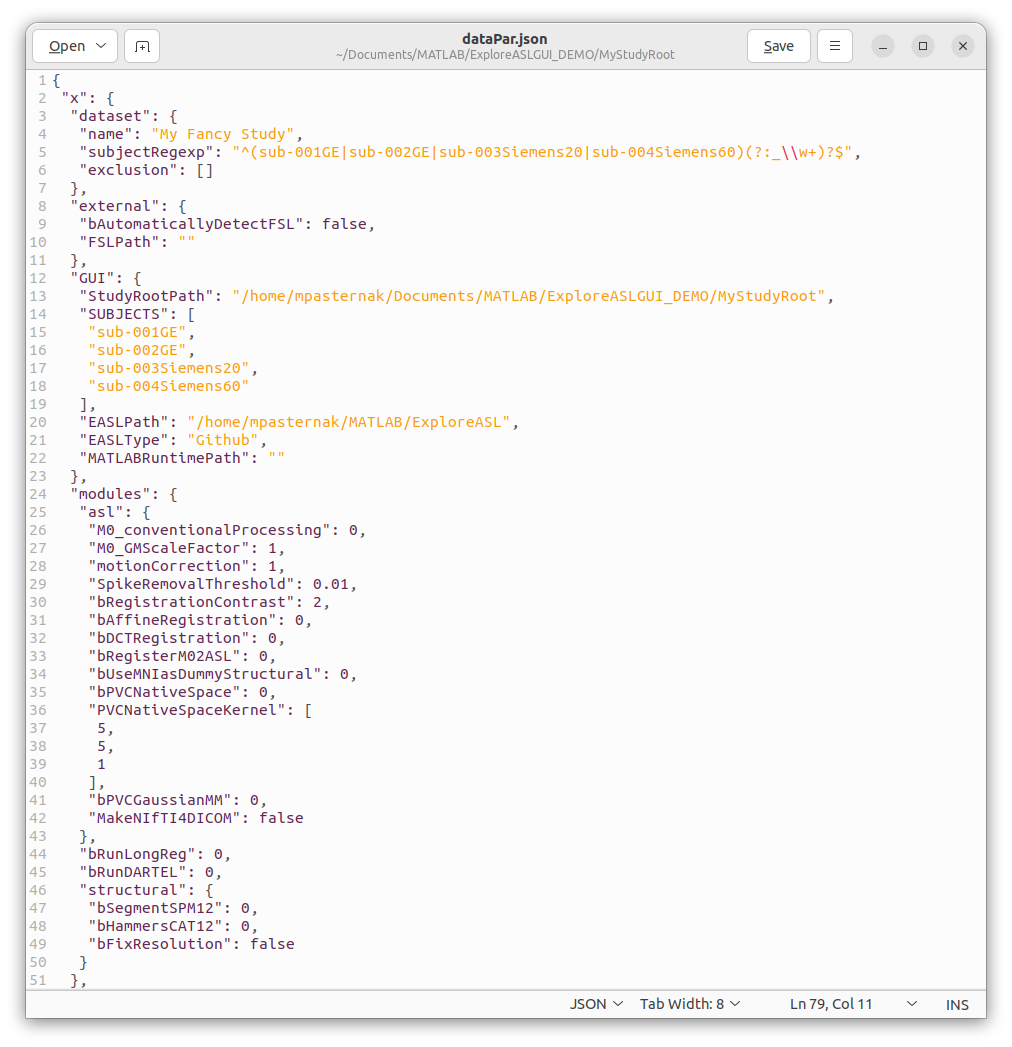Click the "bRunDARTEL" key
Viewport: 1012px width, 1047px height.
click(x=133, y=873)
